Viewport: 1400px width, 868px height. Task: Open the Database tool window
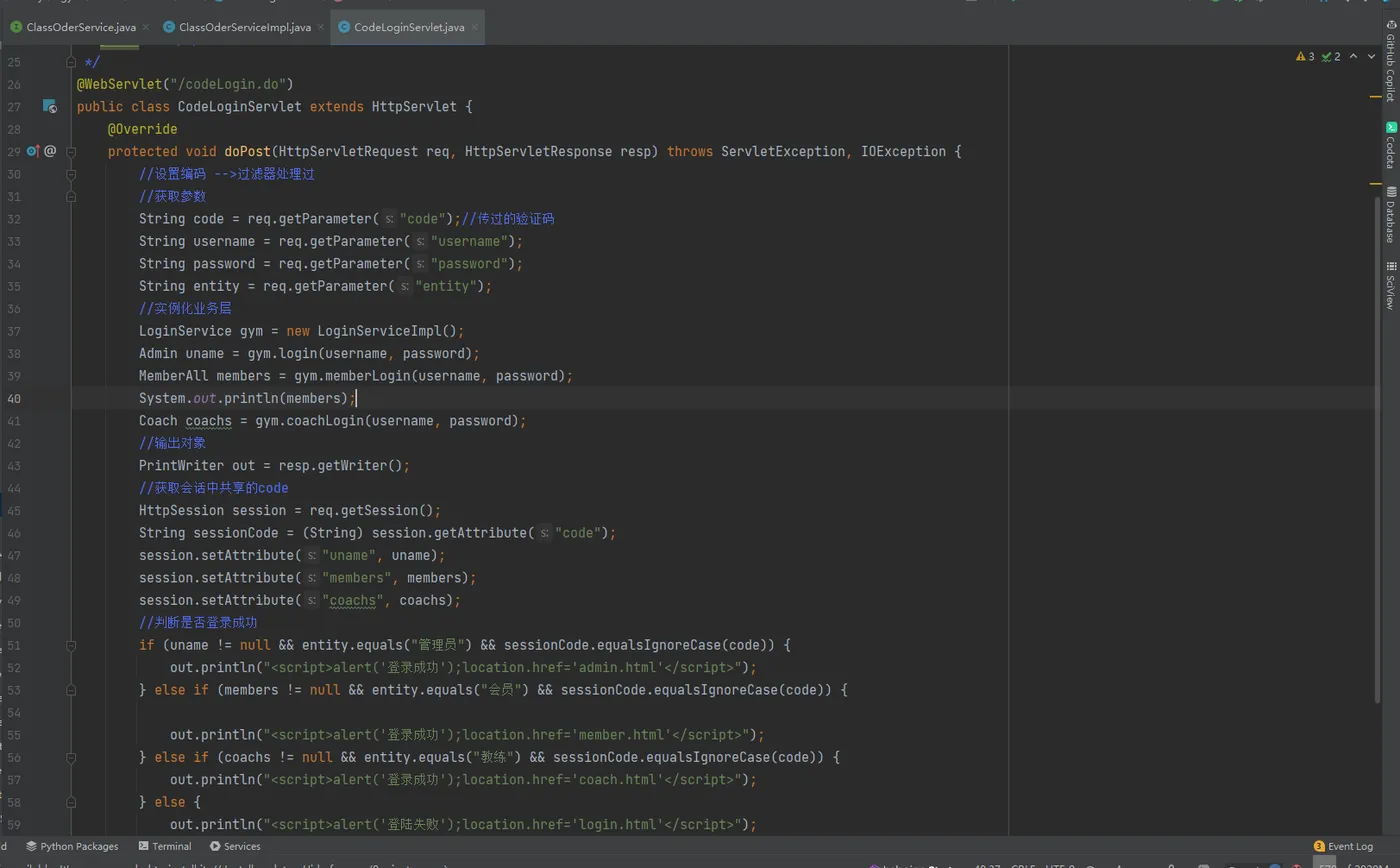coord(1390,214)
